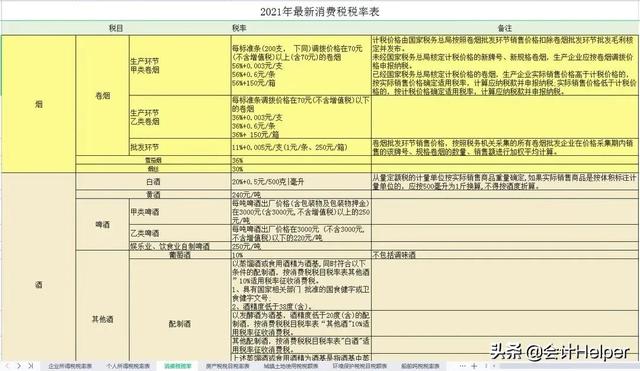Add a new sheet with the plus icon

click(x=474, y=366)
